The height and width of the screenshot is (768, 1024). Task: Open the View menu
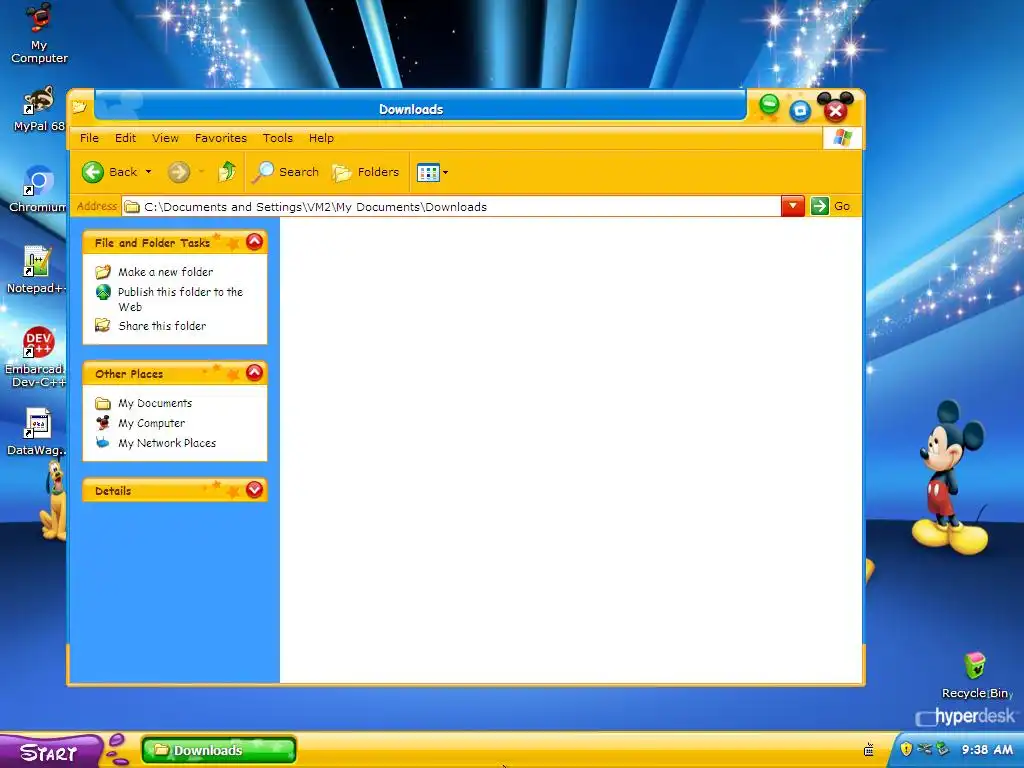coord(165,138)
